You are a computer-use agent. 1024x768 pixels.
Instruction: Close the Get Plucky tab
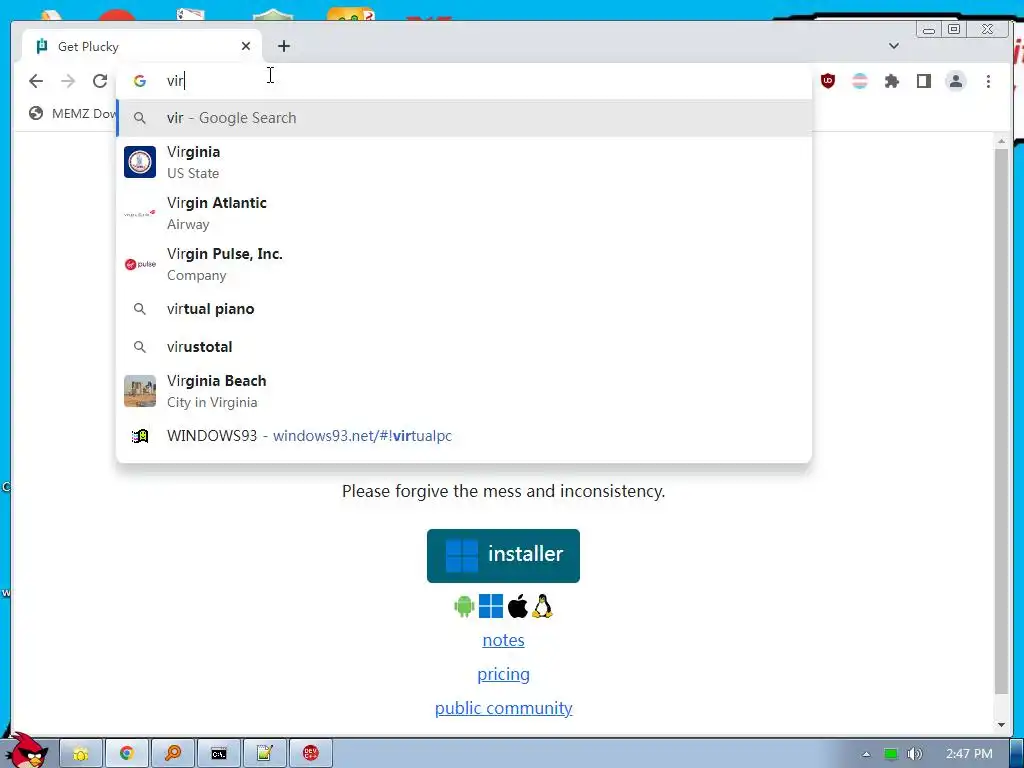[x=246, y=46]
